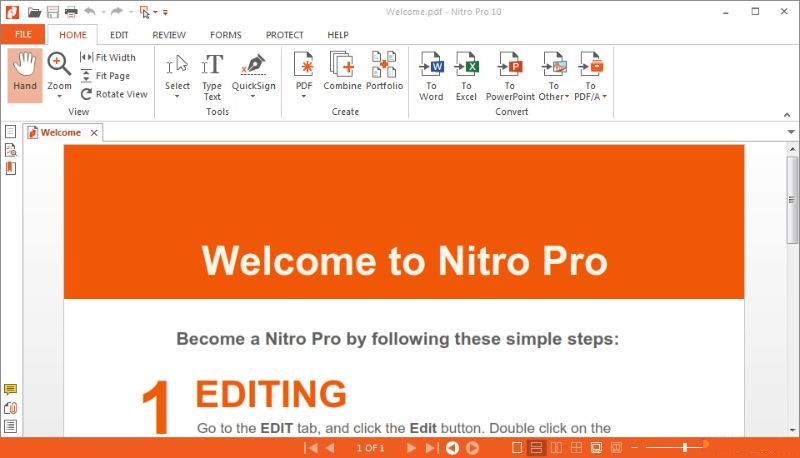This screenshot has width=800, height=458.
Task: Show the Comments panel in the sidebar
Action: coord(10,390)
